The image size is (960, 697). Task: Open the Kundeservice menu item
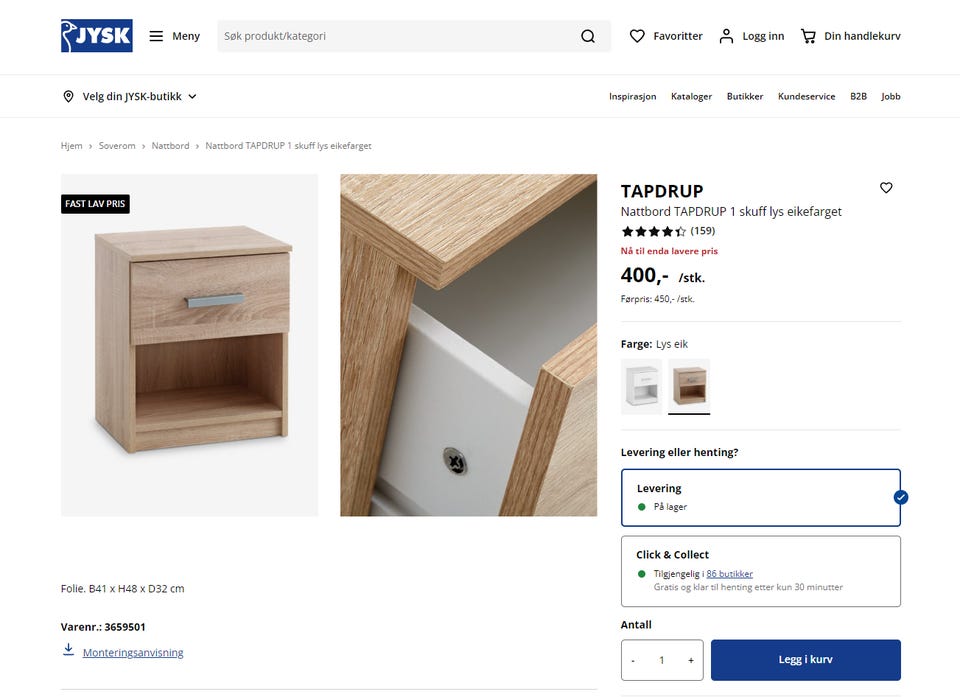pyautogui.click(x=806, y=96)
